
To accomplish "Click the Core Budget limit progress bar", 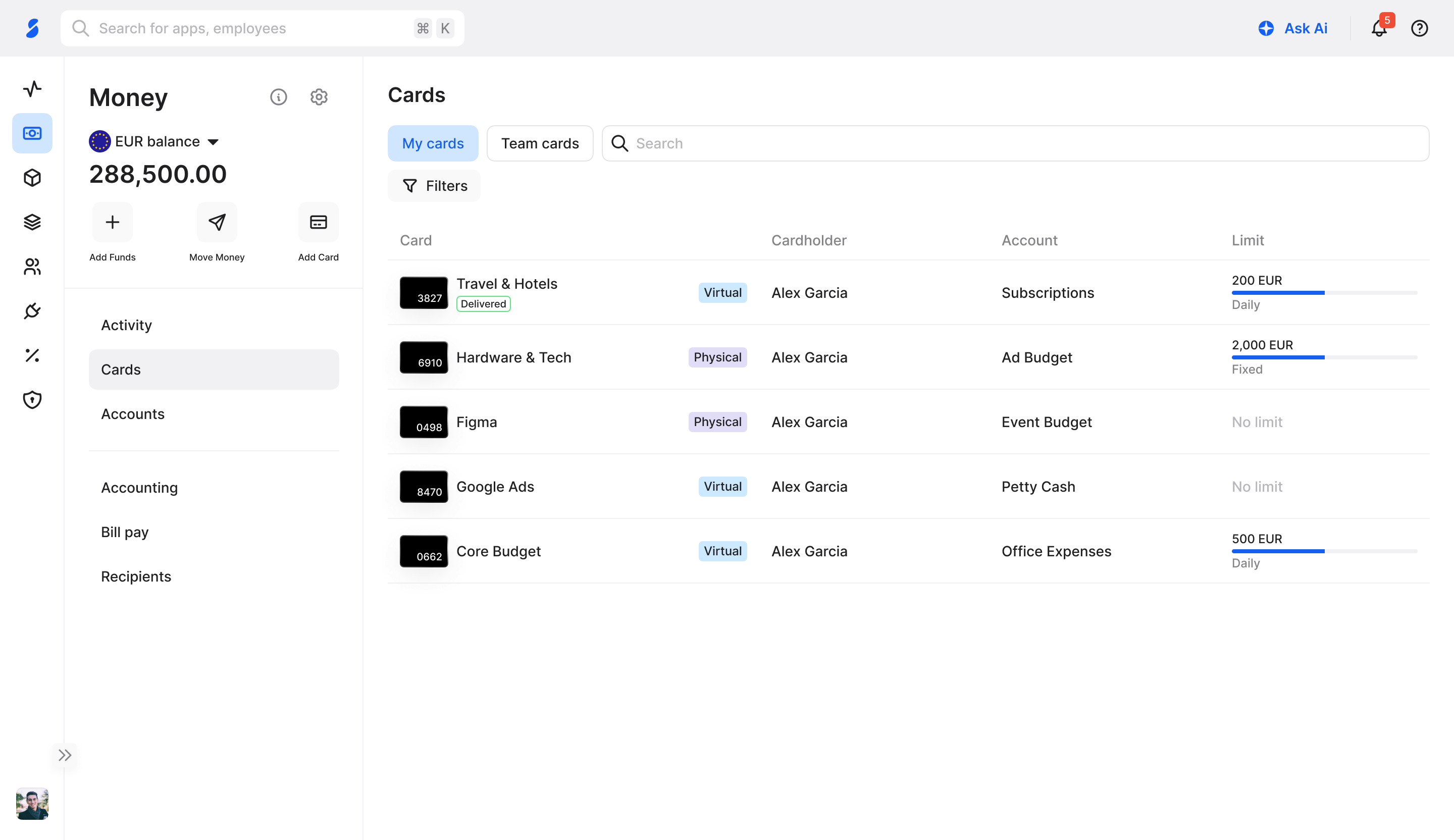I will pos(1324,552).
